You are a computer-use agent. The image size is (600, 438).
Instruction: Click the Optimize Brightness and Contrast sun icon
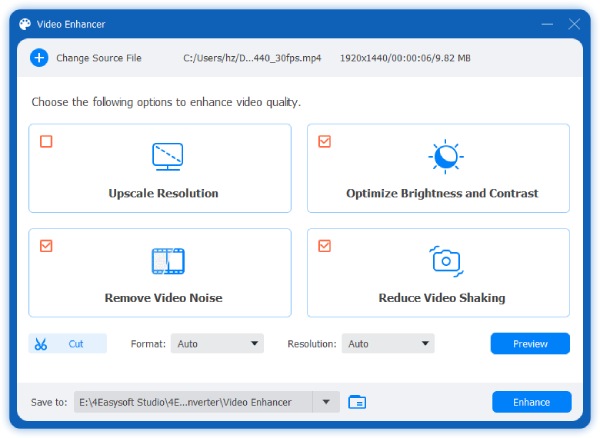coord(443,157)
